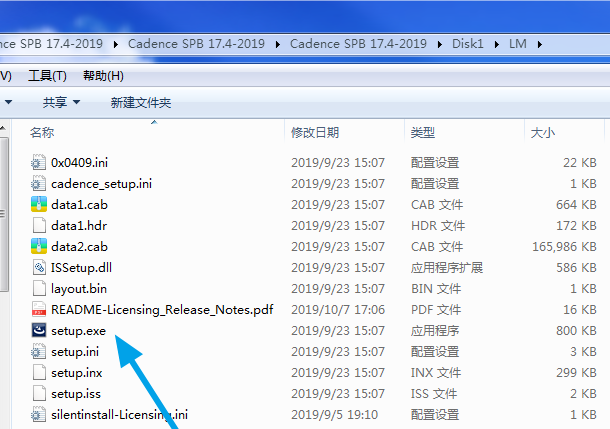Select the setup.exe installer icon
610x429 pixels.
tap(39, 330)
